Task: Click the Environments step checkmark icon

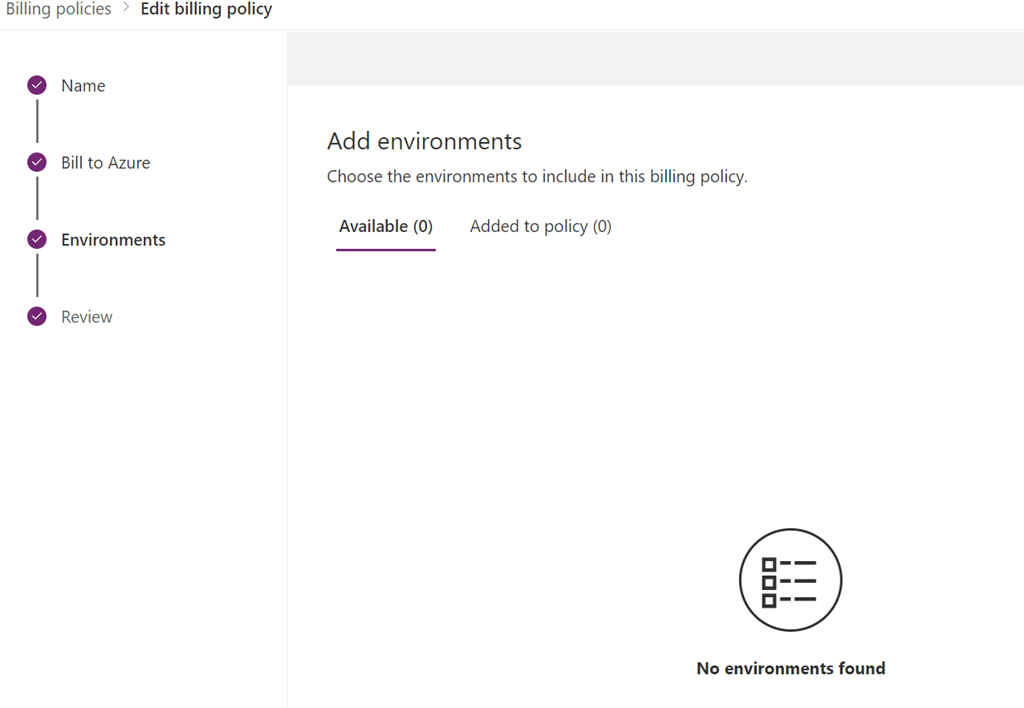Action: 37,240
